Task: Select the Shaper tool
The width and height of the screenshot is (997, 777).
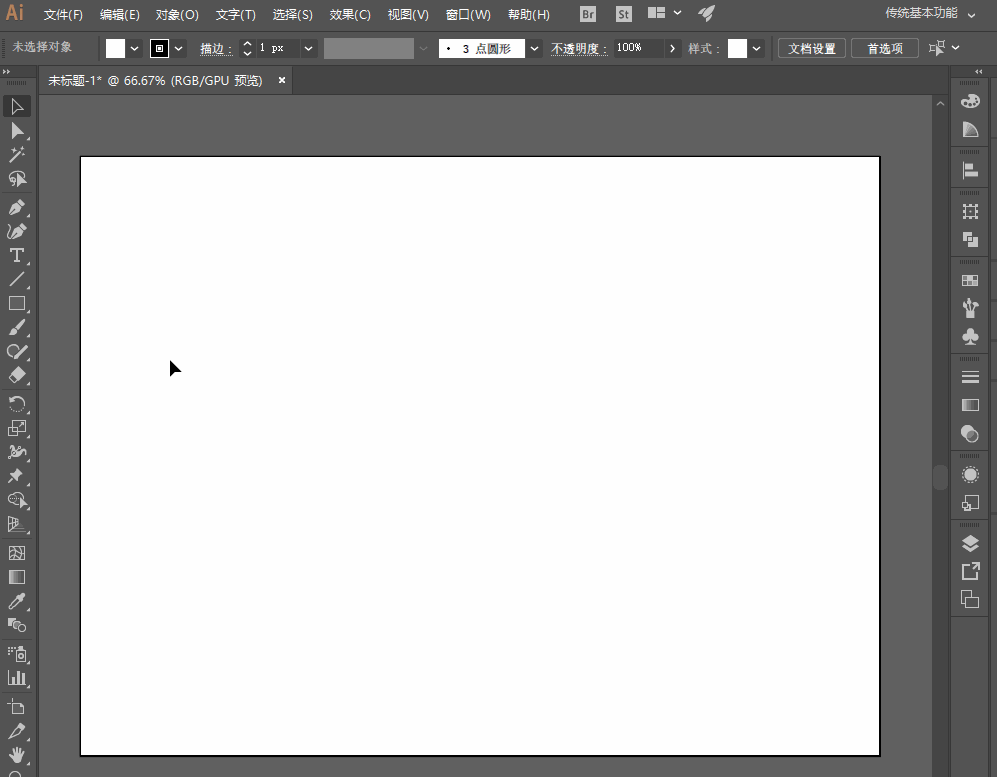Action: 17,352
